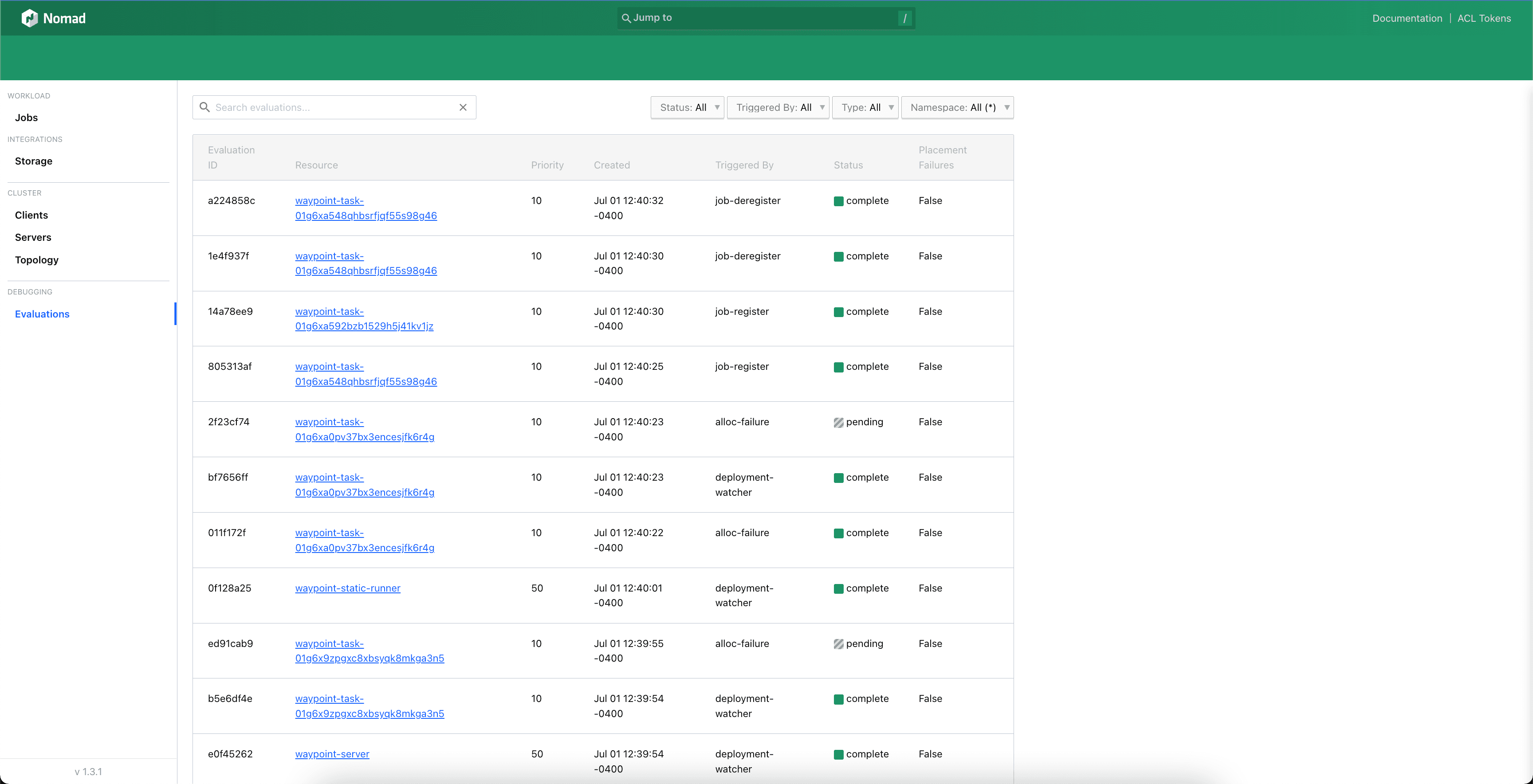Open the waypoint-static-runner resource link

click(x=348, y=588)
